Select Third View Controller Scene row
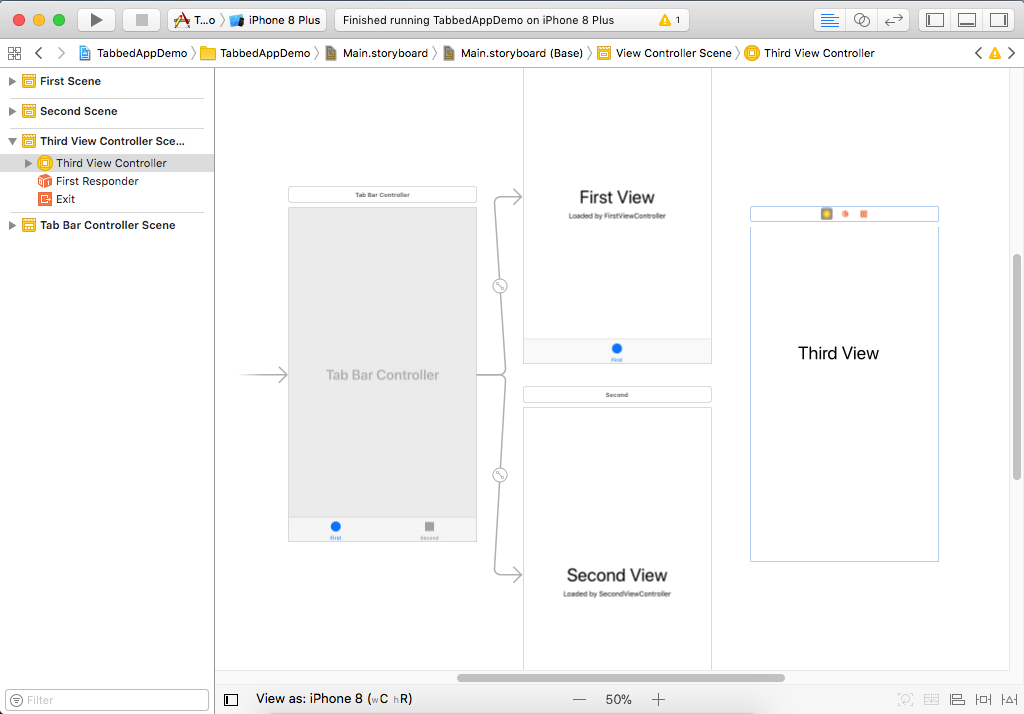The image size is (1024, 714). (x=106, y=141)
